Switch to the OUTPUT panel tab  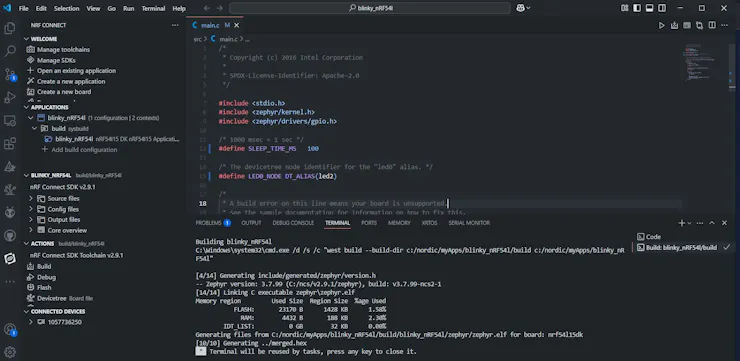[x=251, y=223]
